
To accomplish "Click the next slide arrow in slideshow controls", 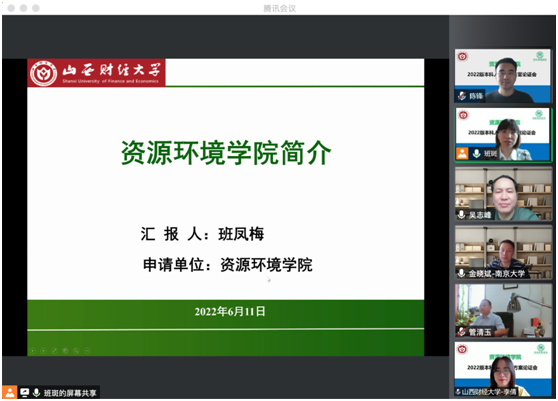I will pos(43,351).
